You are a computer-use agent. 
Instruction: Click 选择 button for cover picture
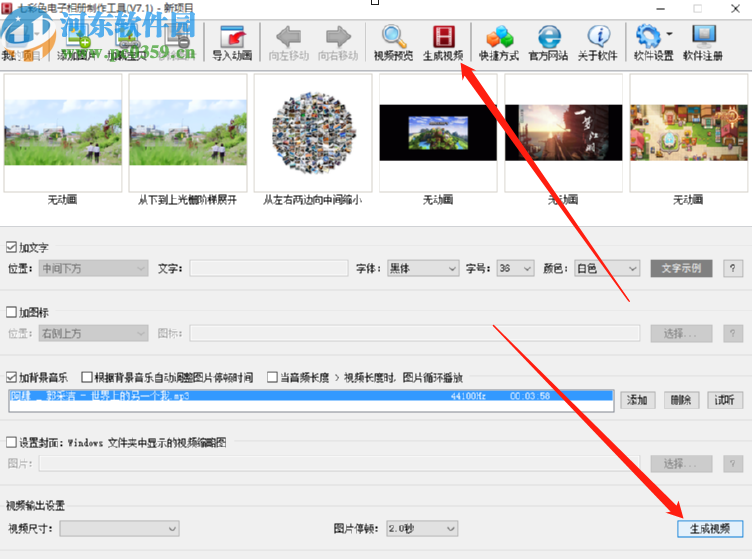[x=681, y=464]
